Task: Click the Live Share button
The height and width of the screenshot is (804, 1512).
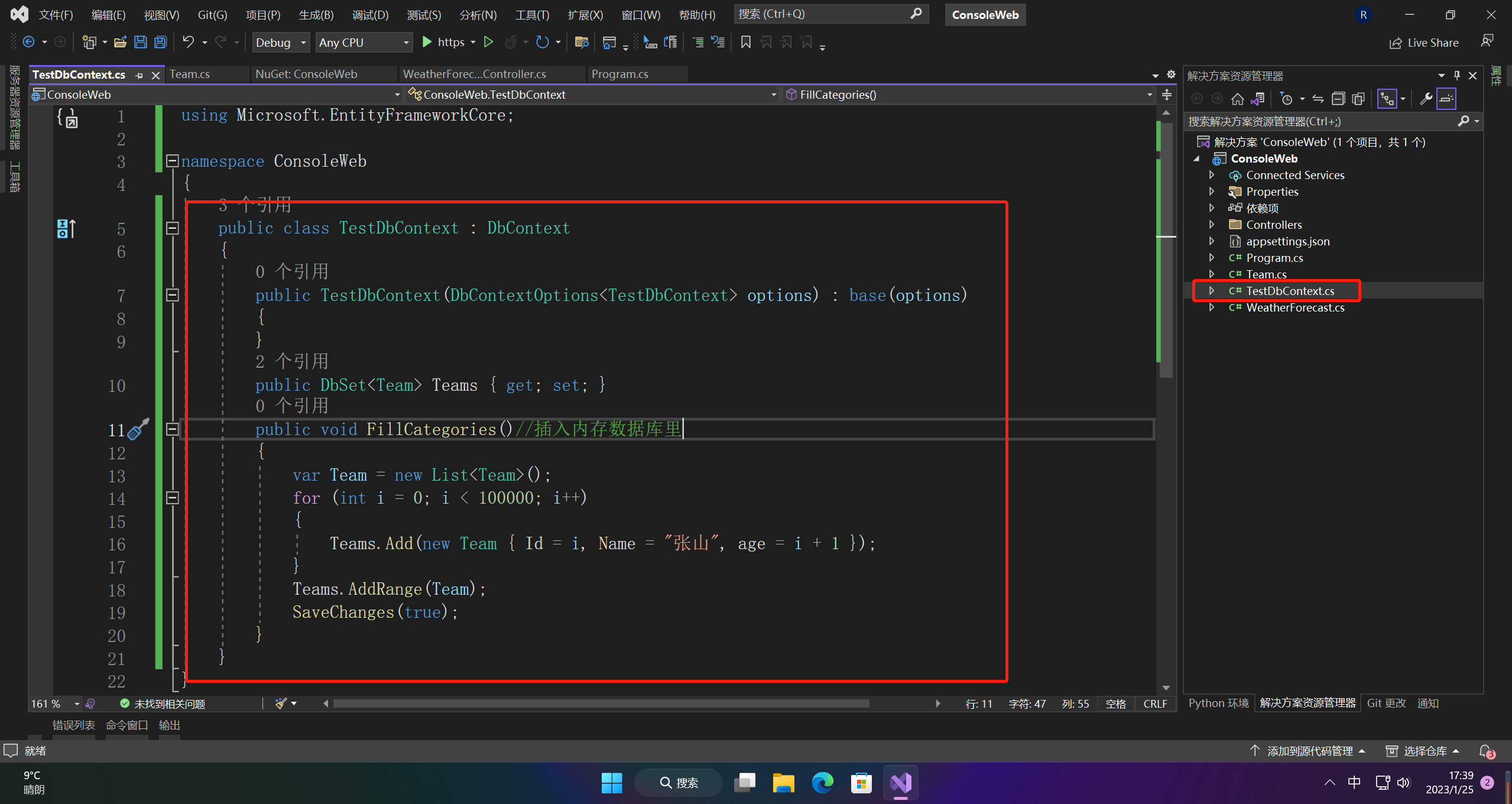Action: (x=1424, y=43)
